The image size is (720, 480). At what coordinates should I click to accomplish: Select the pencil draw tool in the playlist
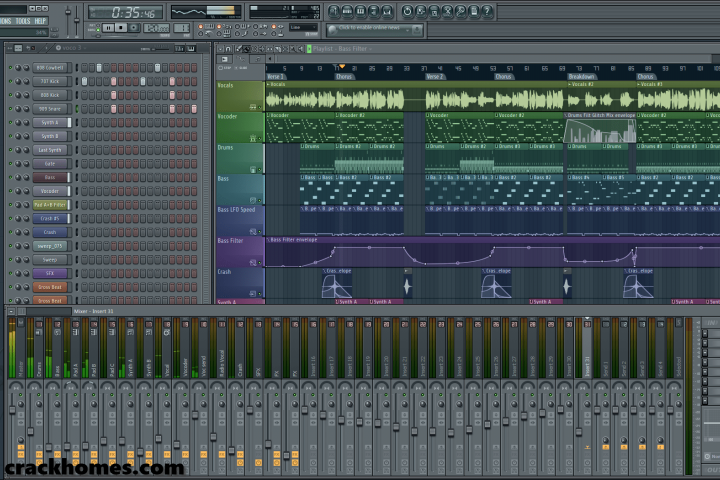[x=239, y=49]
